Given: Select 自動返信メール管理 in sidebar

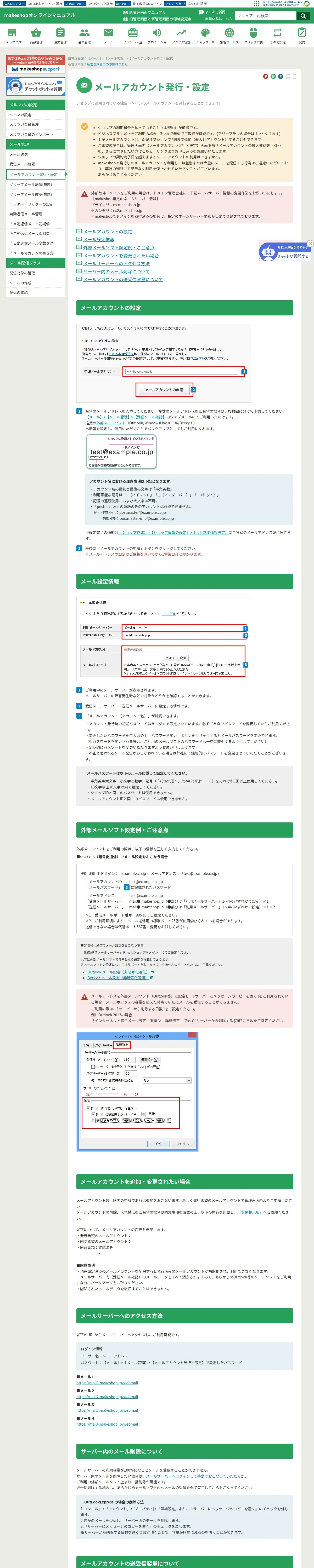Looking at the screenshot, I should click(35, 214).
